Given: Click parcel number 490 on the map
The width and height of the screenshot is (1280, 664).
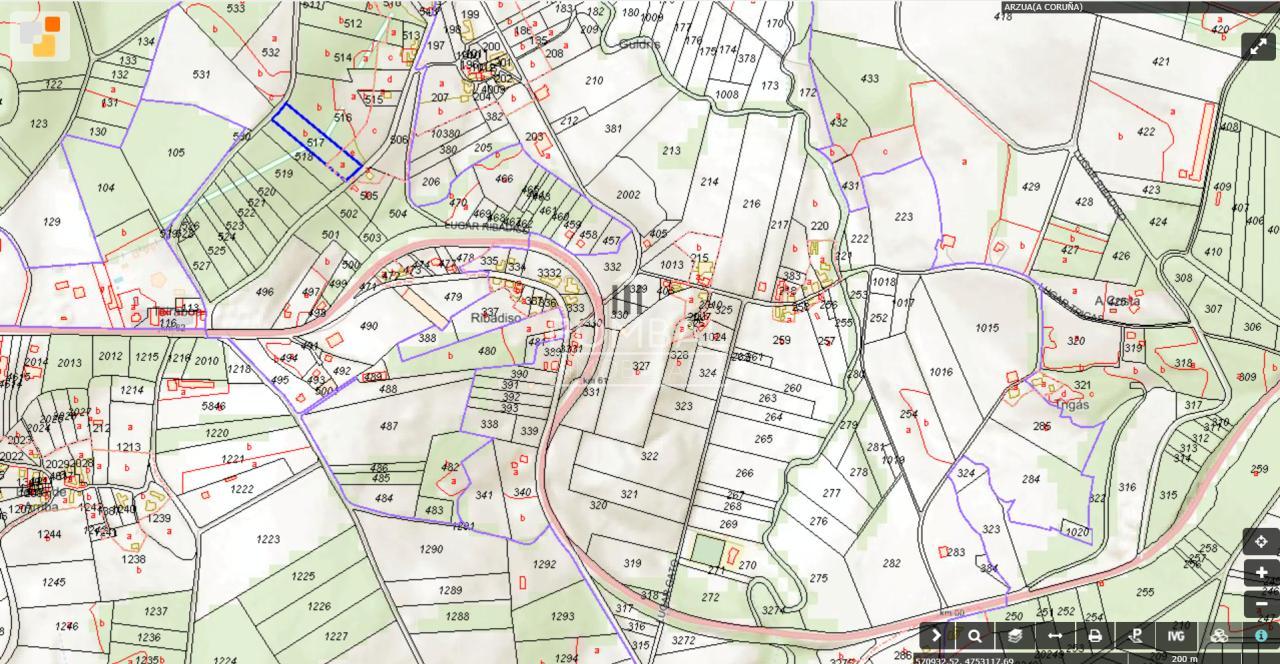Looking at the screenshot, I should tap(369, 326).
